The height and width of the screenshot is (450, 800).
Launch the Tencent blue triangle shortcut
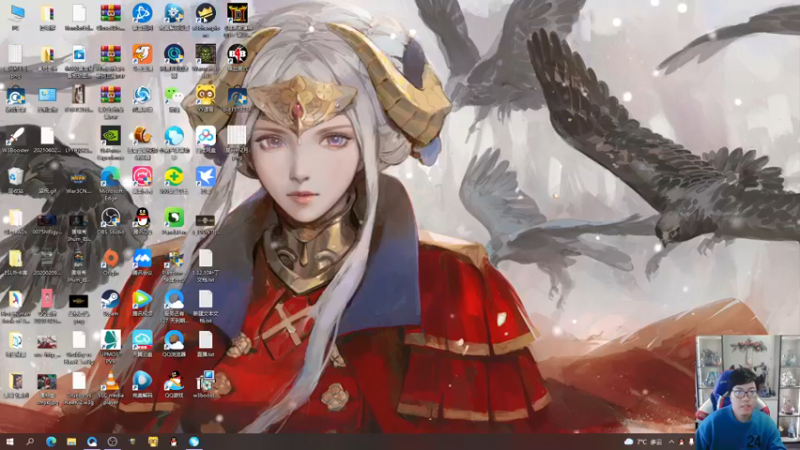point(142,14)
